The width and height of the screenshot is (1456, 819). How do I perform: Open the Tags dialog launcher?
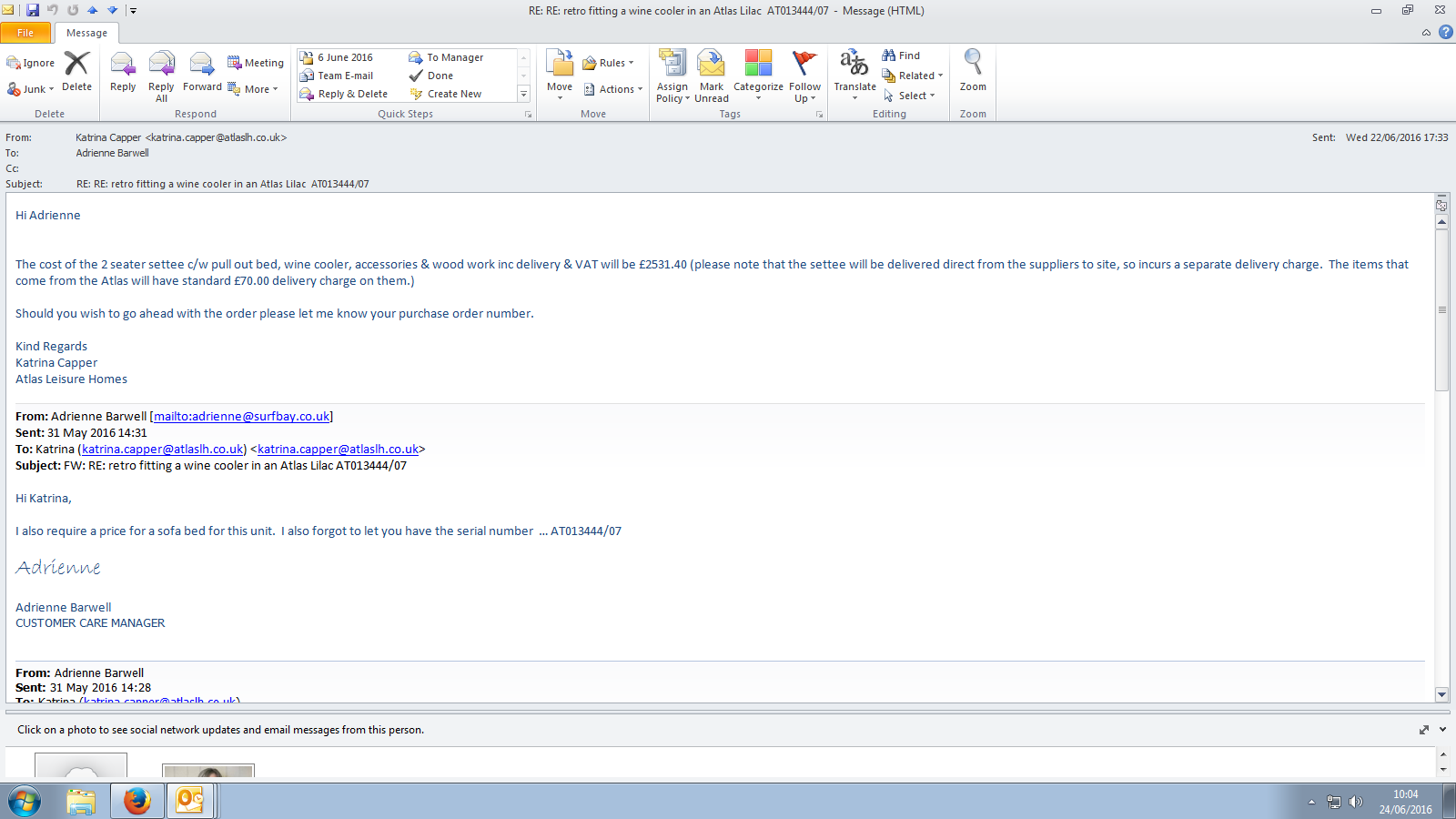tap(819, 115)
